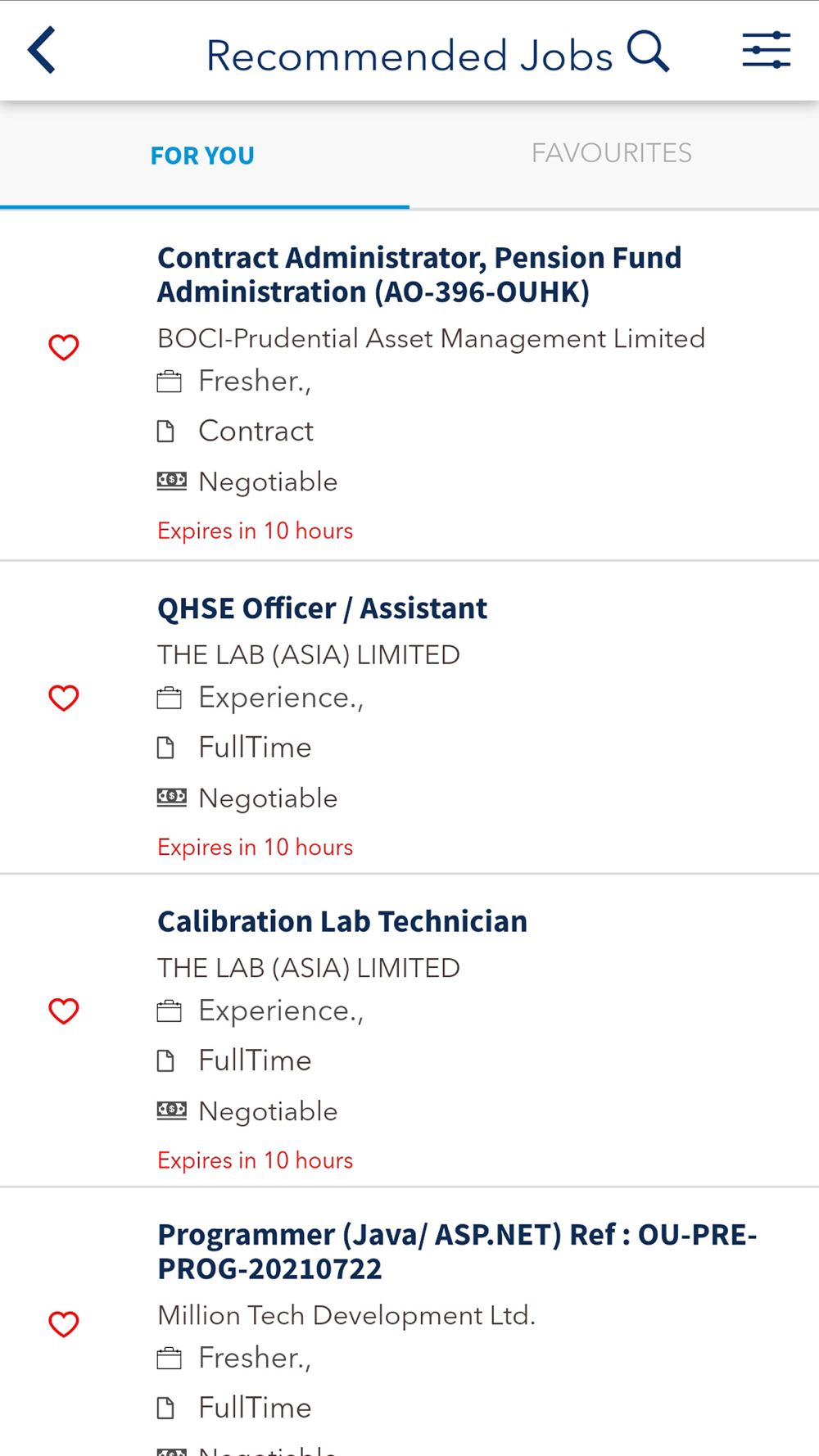Click document icon beside FullTime in Programmer job

point(166,1409)
